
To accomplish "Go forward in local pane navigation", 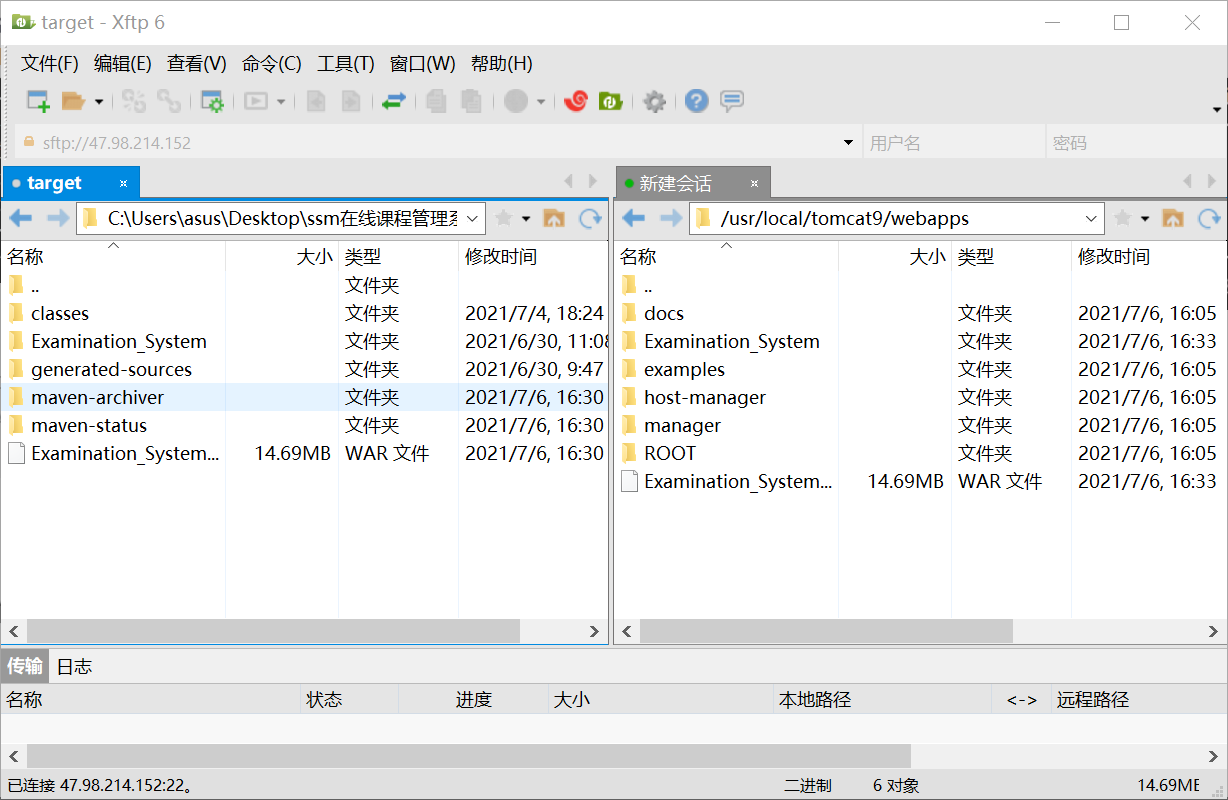I will pyautogui.click(x=57, y=218).
